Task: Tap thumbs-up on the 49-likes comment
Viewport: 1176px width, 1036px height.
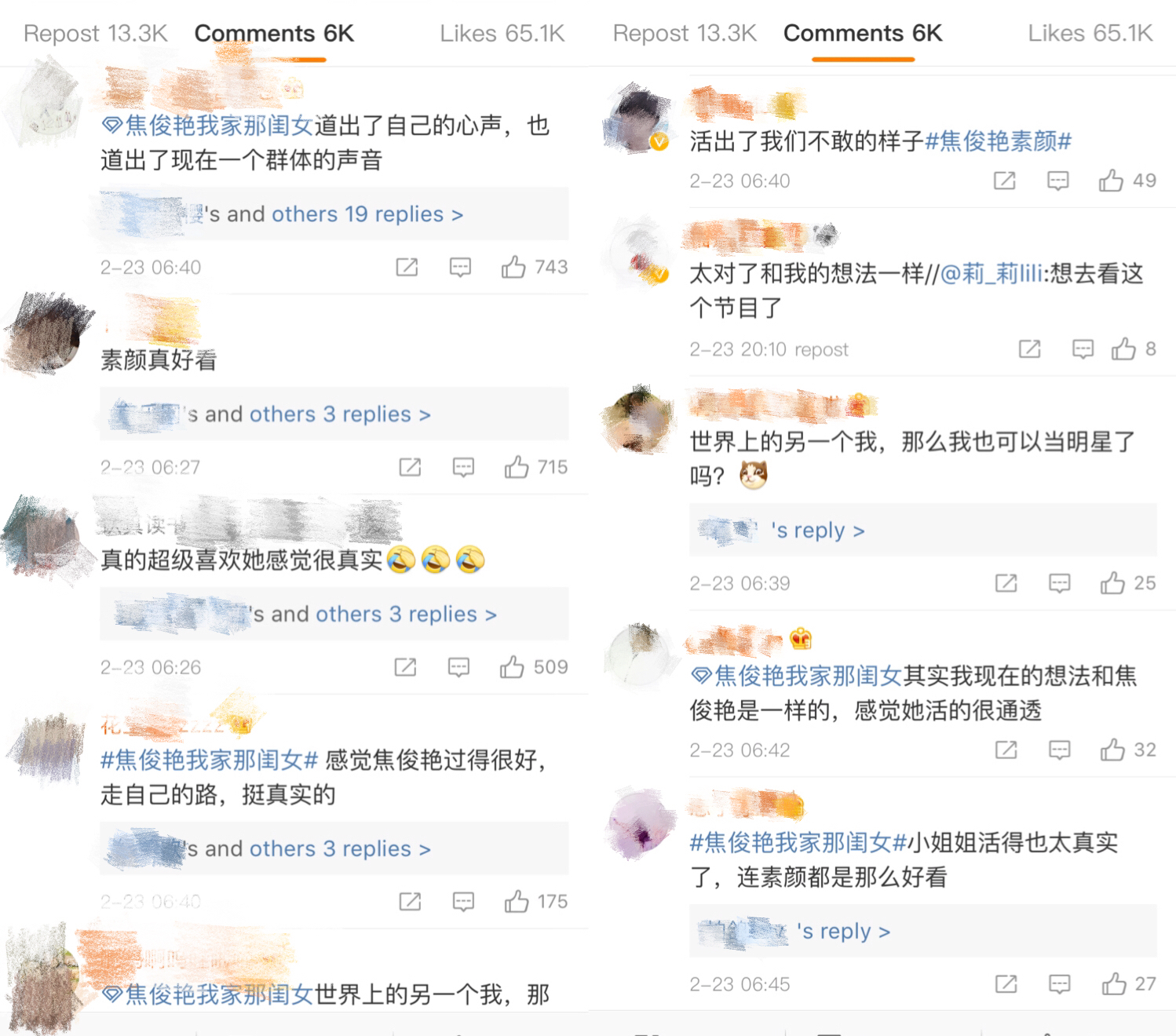Action: point(1111,181)
